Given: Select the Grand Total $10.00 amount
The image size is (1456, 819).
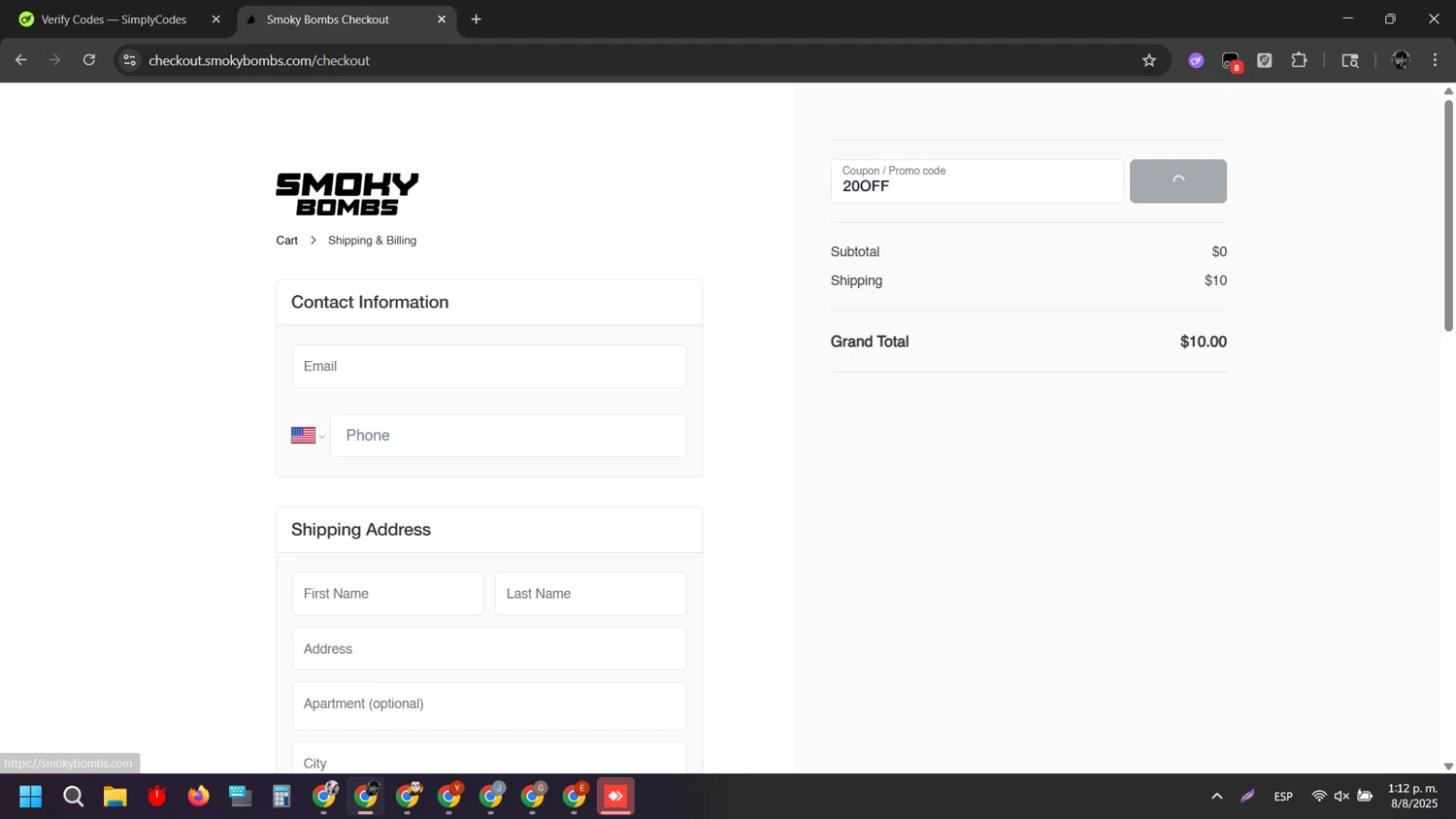Looking at the screenshot, I should [x=1203, y=342].
